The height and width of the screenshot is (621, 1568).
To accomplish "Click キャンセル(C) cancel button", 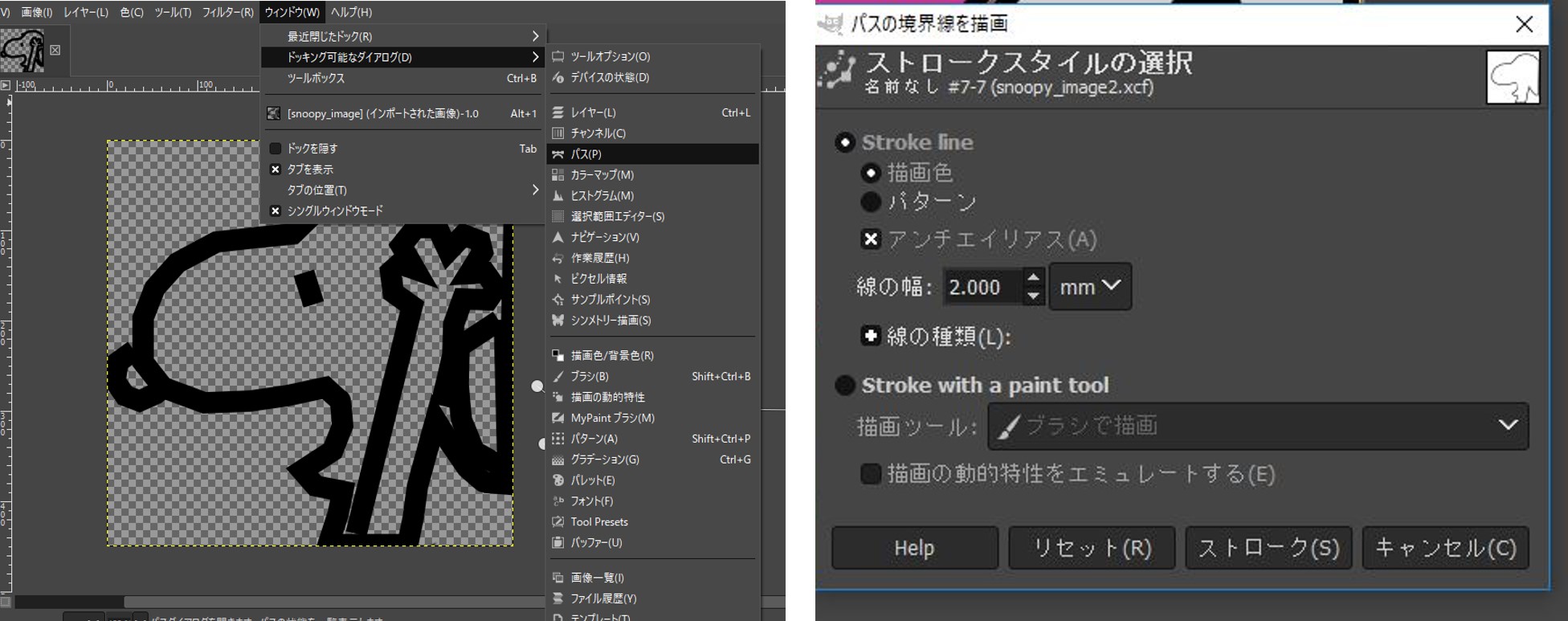I will [x=1445, y=548].
